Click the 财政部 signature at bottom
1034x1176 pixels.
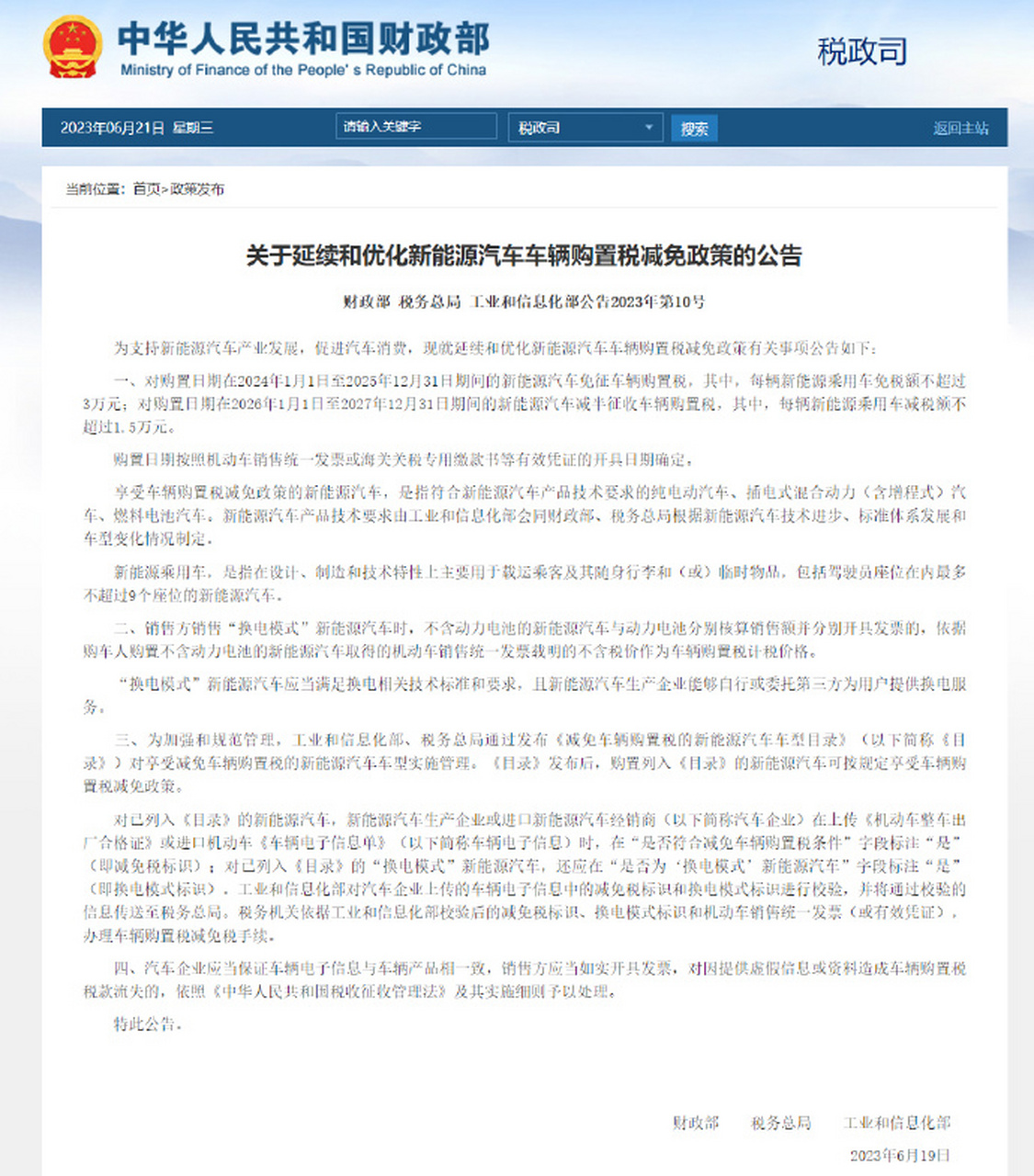tap(696, 1123)
